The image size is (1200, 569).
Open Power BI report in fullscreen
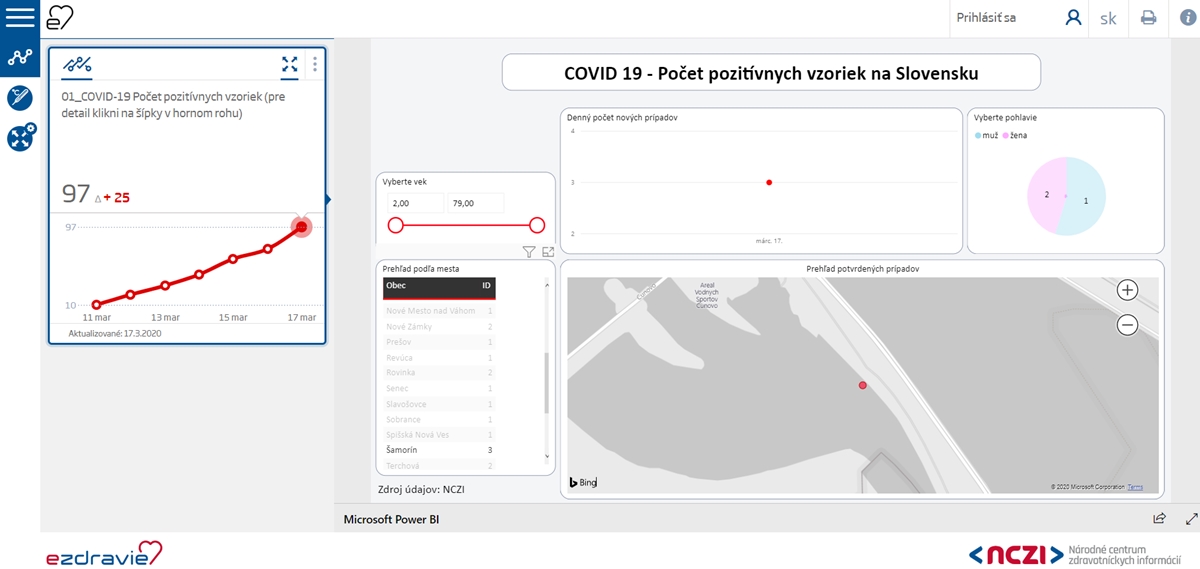[x=1191, y=519]
